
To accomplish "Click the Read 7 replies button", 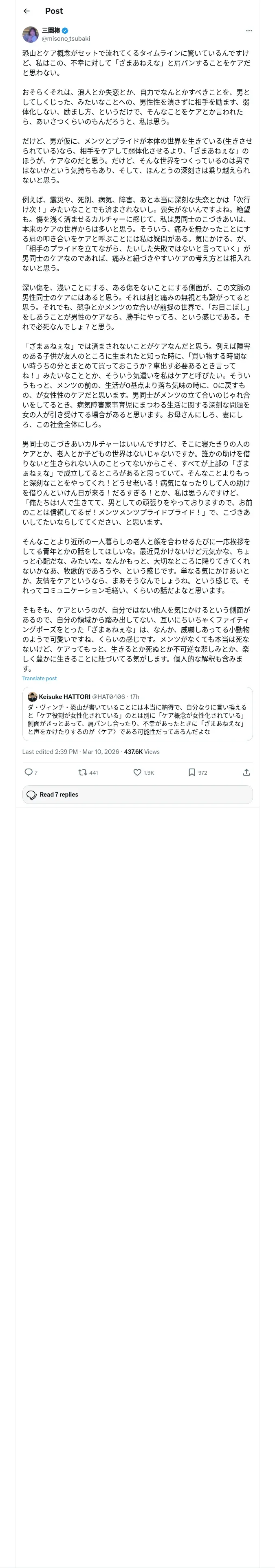I will click(x=137, y=794).
